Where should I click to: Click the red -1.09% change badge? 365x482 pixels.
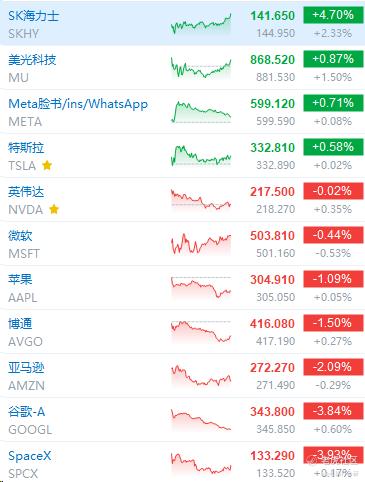[333, 279]
